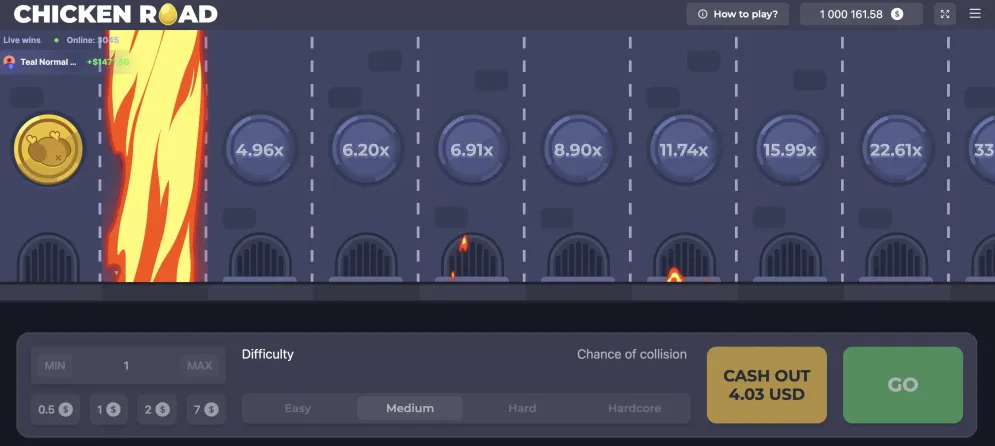Click the Live wins label
Viewport: 995px width, 446px height.
click(x=22, y=40)
